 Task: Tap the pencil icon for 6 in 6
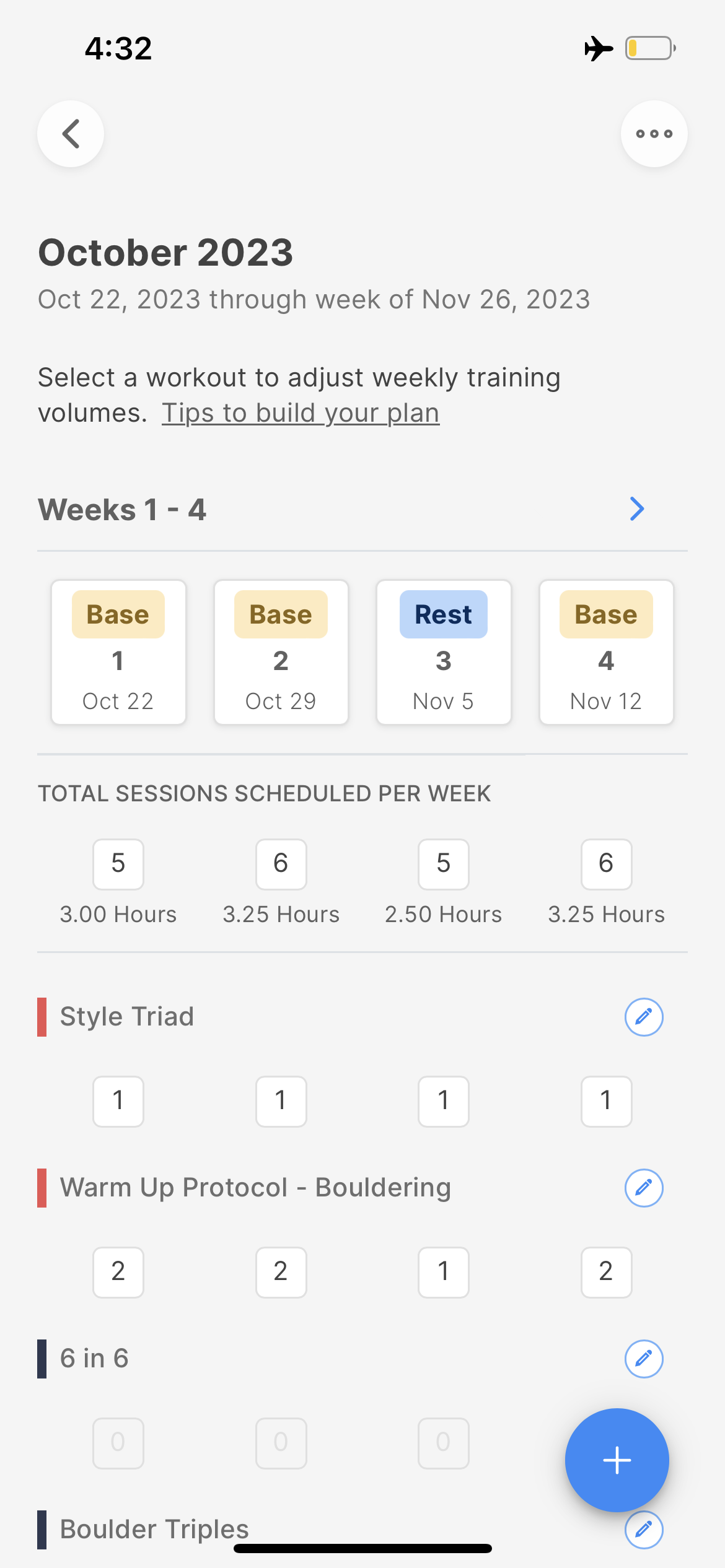(x=643, y=1359)
